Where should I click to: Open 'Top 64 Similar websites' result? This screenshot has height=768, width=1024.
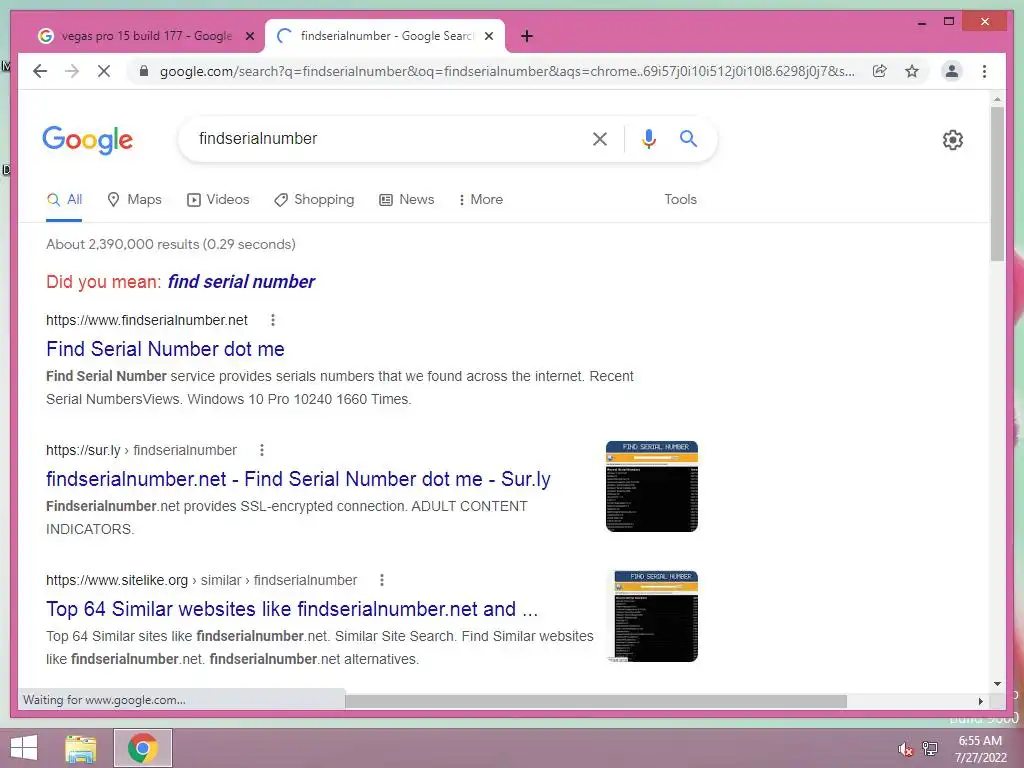pyautogui.click(x=292, y=609)
